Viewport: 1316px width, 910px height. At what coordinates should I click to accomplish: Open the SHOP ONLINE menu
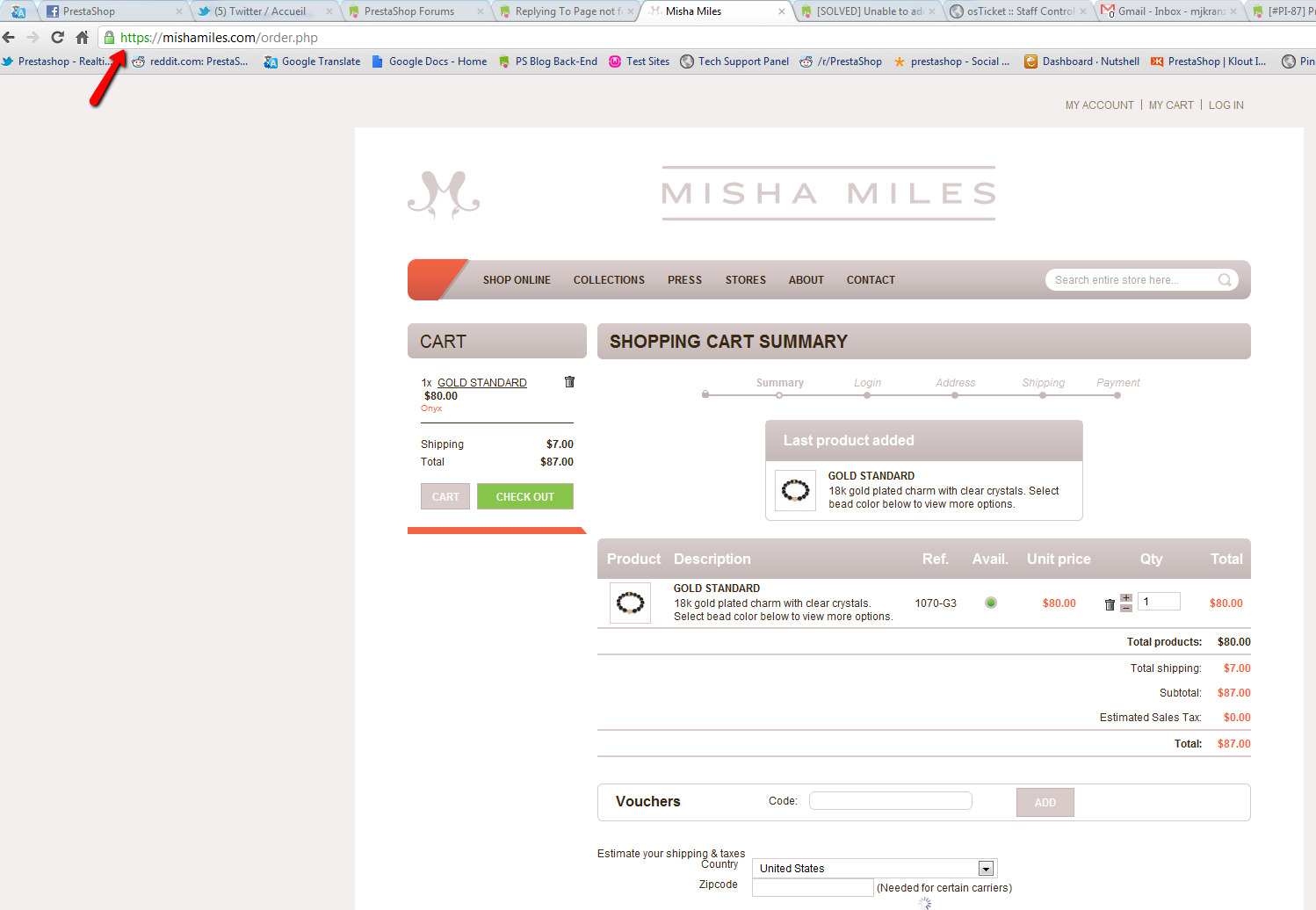517,280
